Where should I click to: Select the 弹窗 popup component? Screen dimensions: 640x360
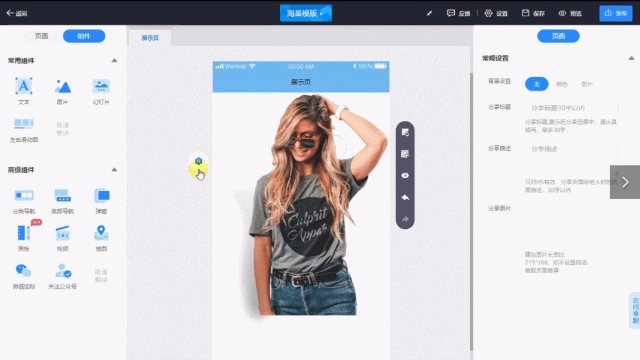101,196
